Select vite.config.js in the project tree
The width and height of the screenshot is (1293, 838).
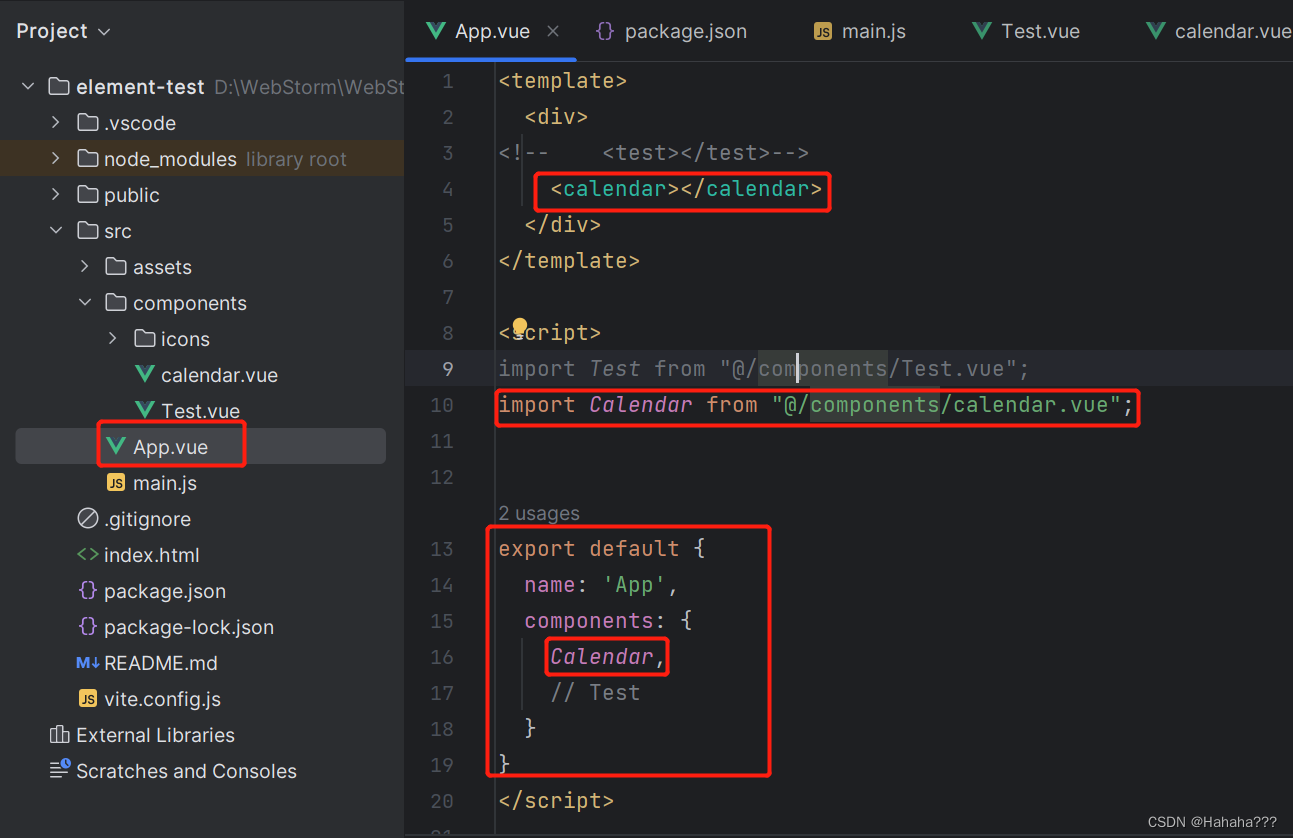162,699
